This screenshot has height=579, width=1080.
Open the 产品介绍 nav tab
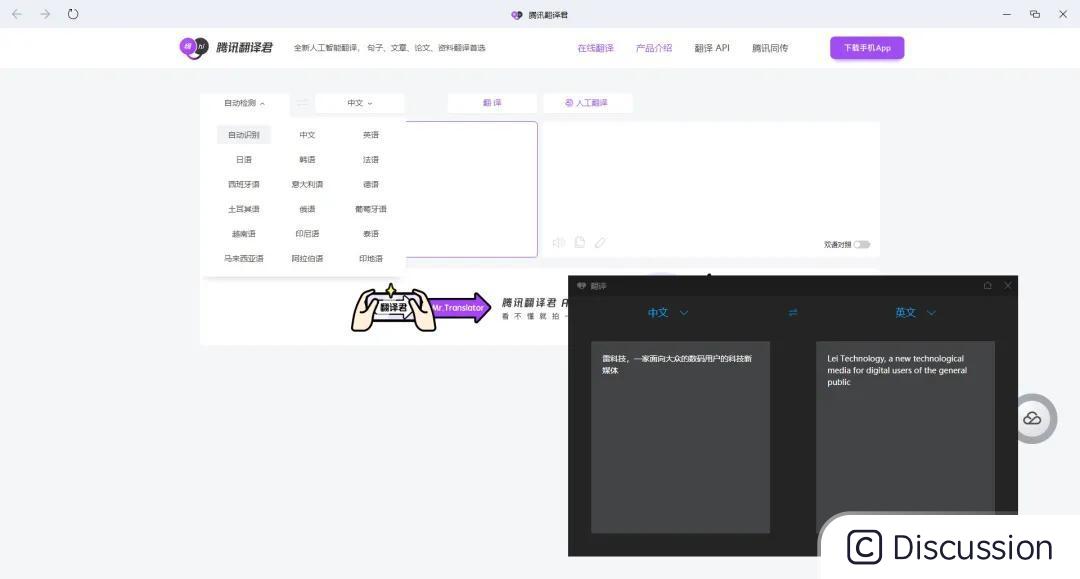(x=654, y=48)
